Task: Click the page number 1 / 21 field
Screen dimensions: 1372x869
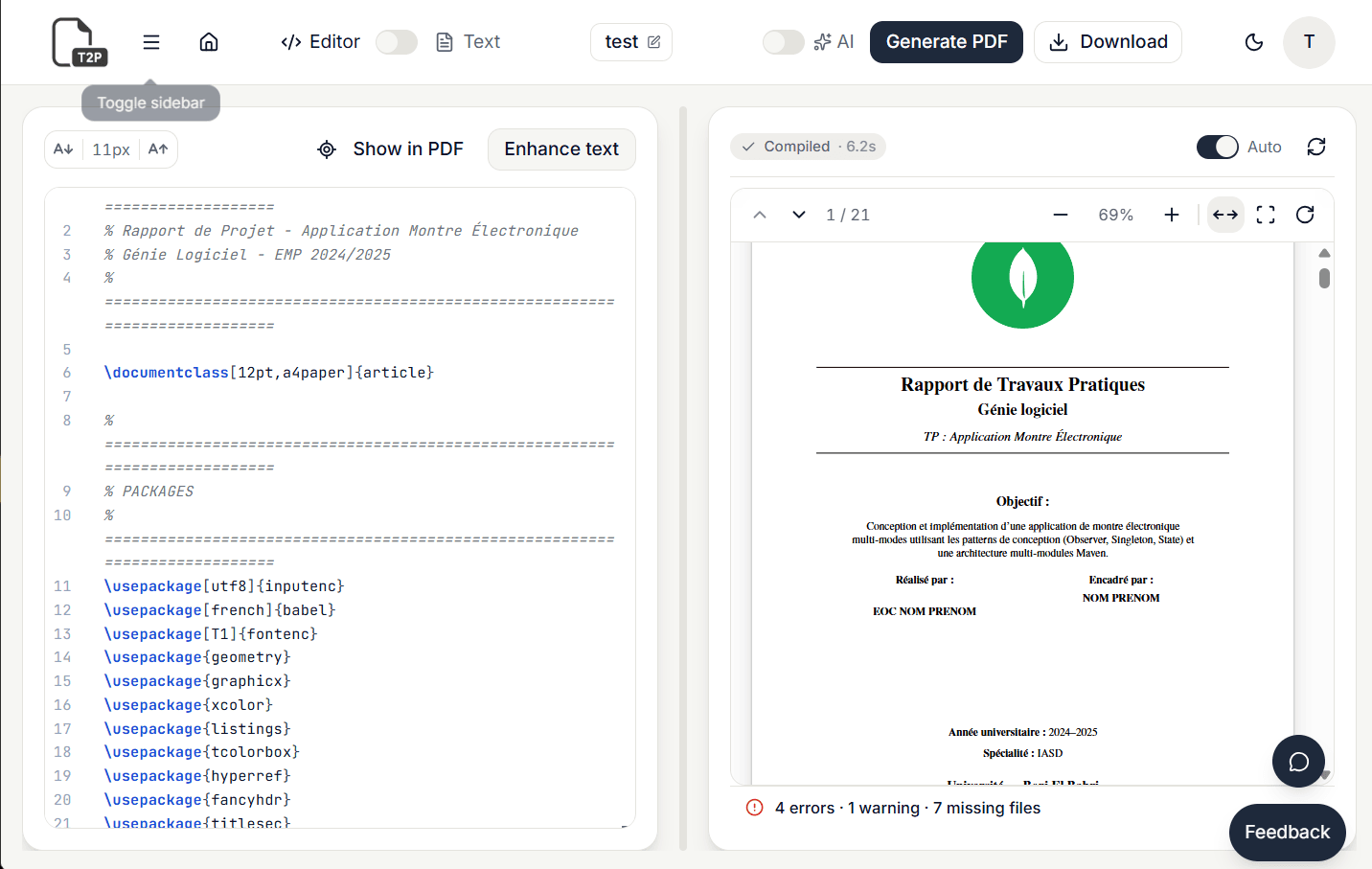Action: (x=848, y=215)
